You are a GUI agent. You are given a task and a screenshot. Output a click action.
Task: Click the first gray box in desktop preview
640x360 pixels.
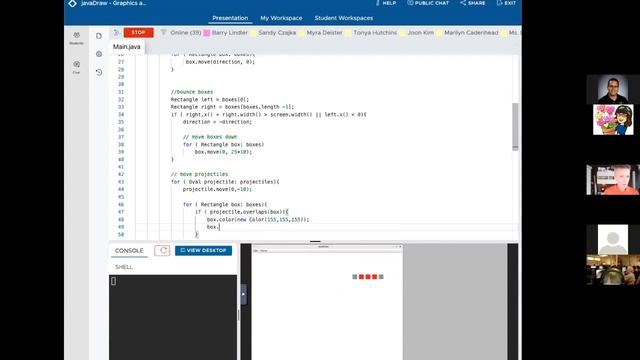tap(355, 277)
